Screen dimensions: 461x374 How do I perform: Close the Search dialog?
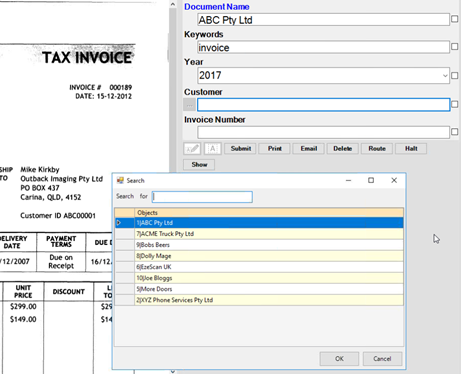394,180
